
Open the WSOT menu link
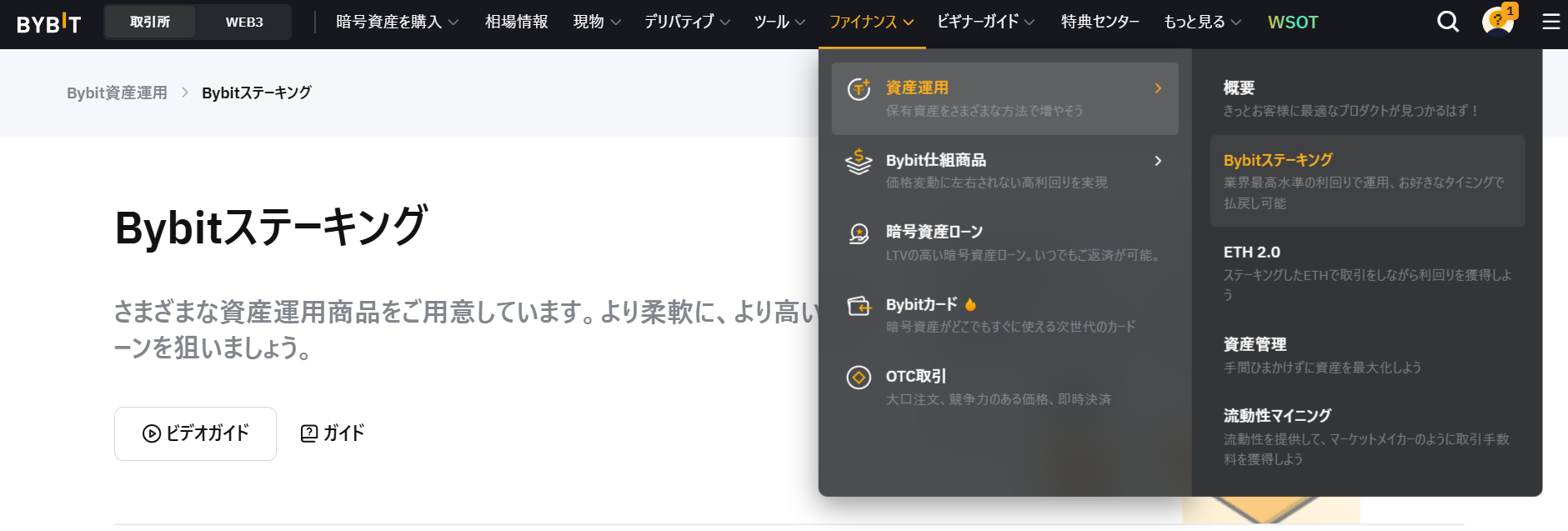pyautogui.click(x=1293, y=23)
